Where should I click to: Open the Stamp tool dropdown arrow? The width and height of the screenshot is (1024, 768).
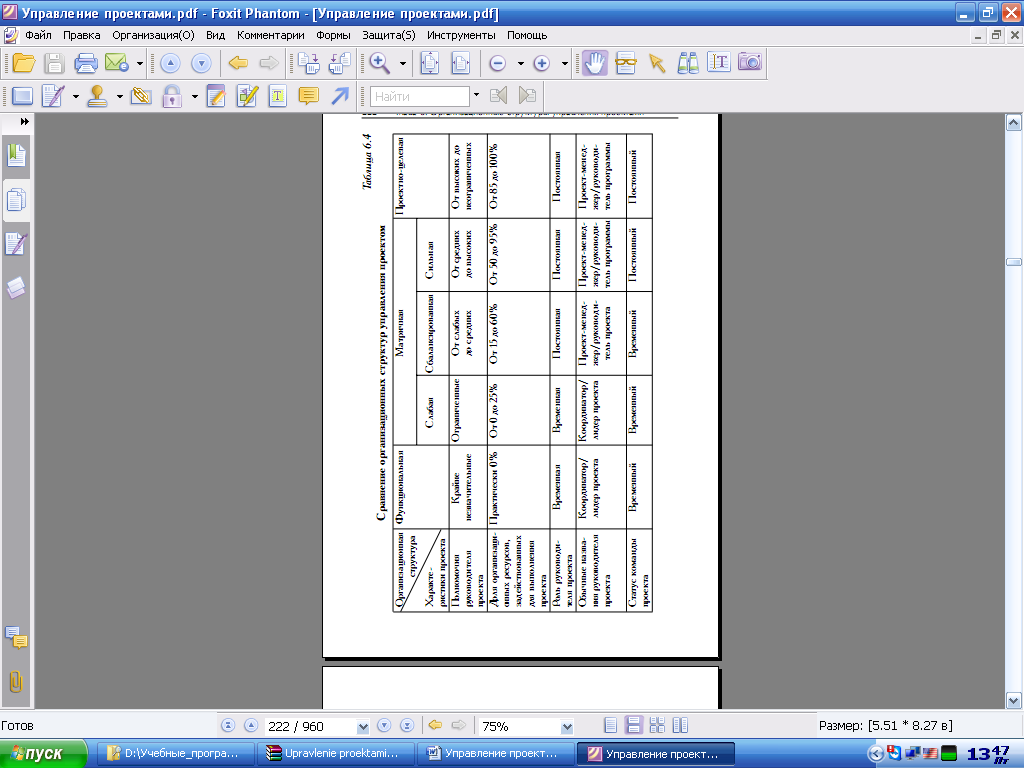coord(120,97)
